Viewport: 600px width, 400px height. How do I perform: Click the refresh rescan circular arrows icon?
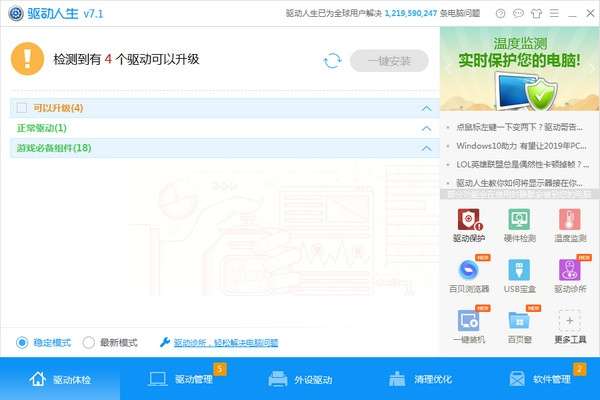coord(332,60)
